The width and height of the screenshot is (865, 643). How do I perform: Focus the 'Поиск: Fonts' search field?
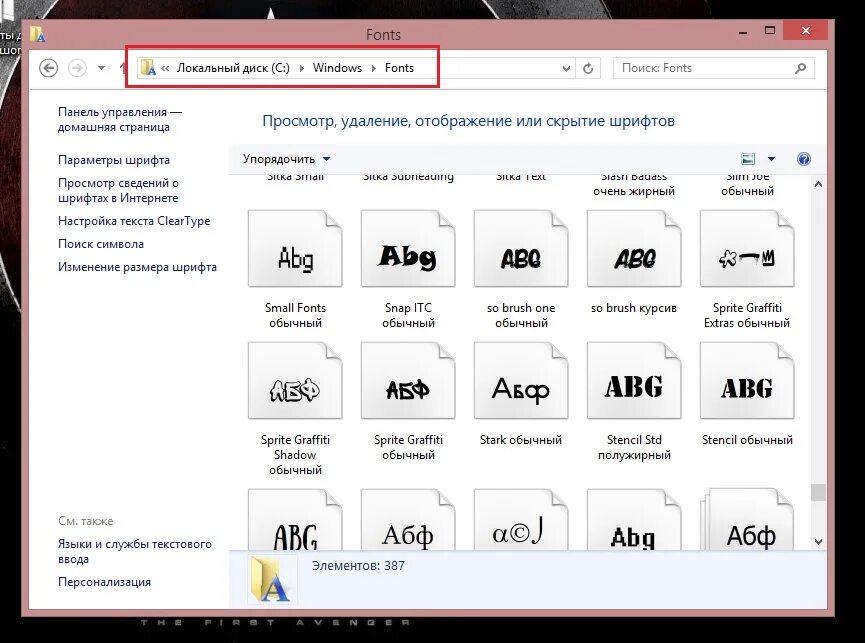pyautogui.click(x=713, y=68)
